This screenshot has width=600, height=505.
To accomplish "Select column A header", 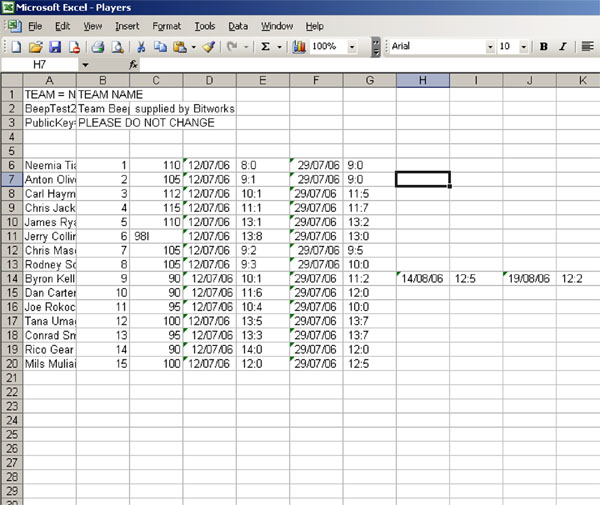I will pos(50,80).
